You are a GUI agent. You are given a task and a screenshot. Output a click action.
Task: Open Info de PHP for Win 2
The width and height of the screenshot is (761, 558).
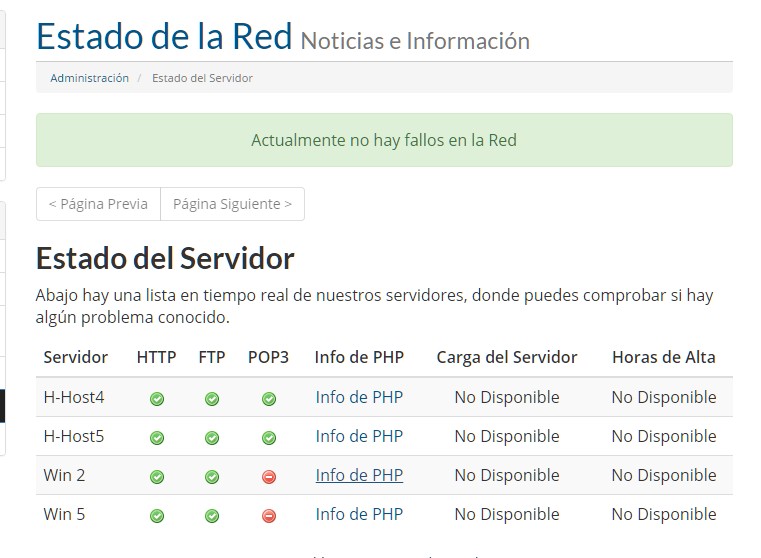[x=359, y=475]
